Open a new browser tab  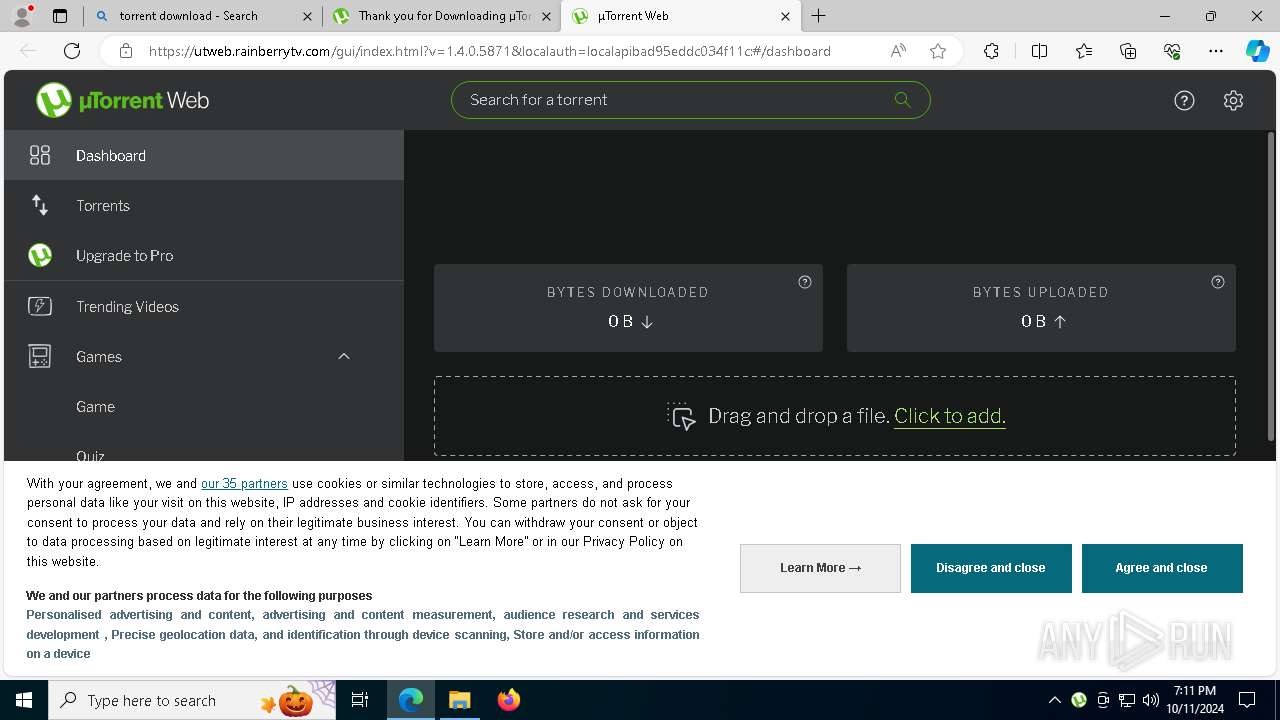(819, 15)
